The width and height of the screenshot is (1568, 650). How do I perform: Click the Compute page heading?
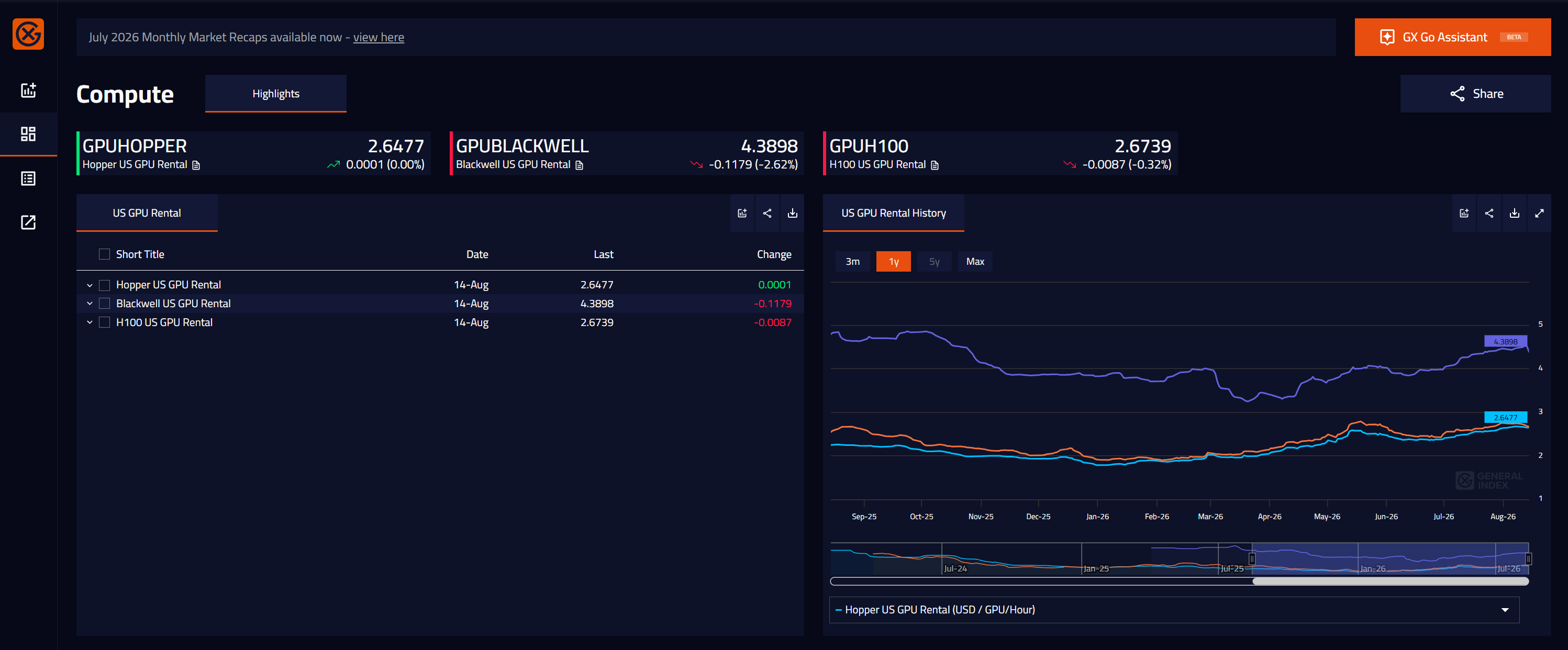pos(125,94)
